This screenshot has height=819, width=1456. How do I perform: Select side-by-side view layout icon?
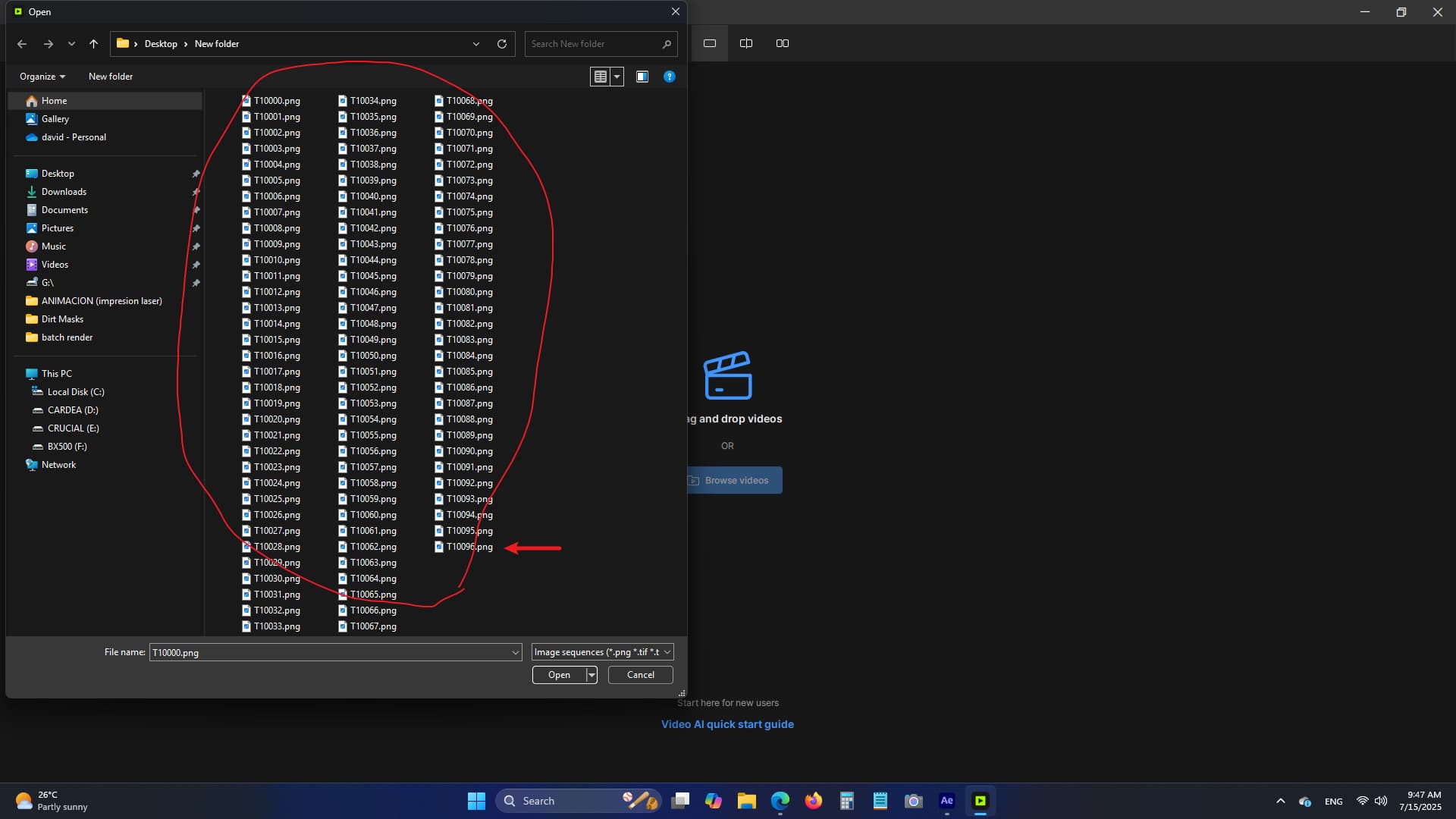click(783, 43)
